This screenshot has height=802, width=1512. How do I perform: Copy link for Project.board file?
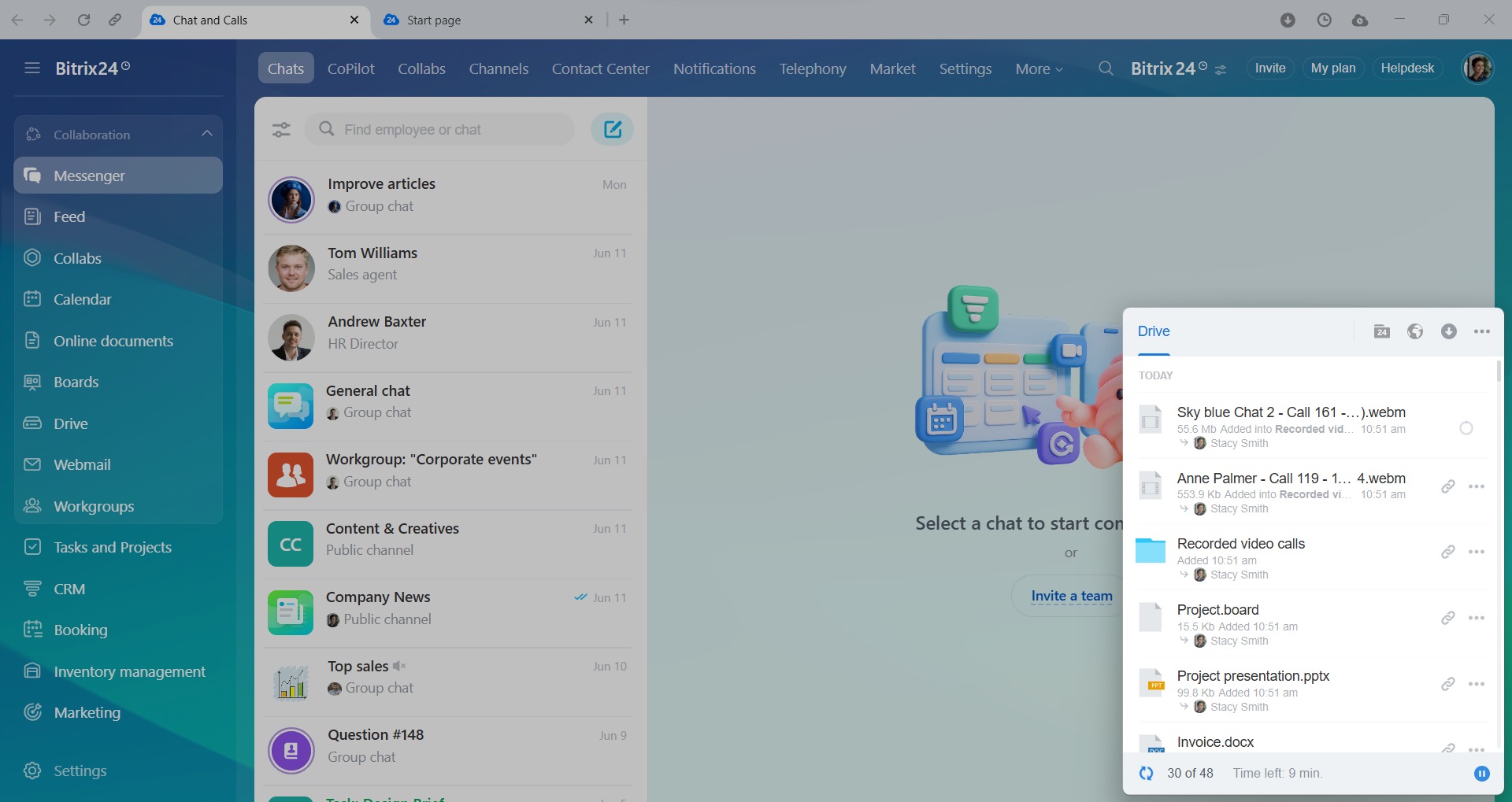1447,618
